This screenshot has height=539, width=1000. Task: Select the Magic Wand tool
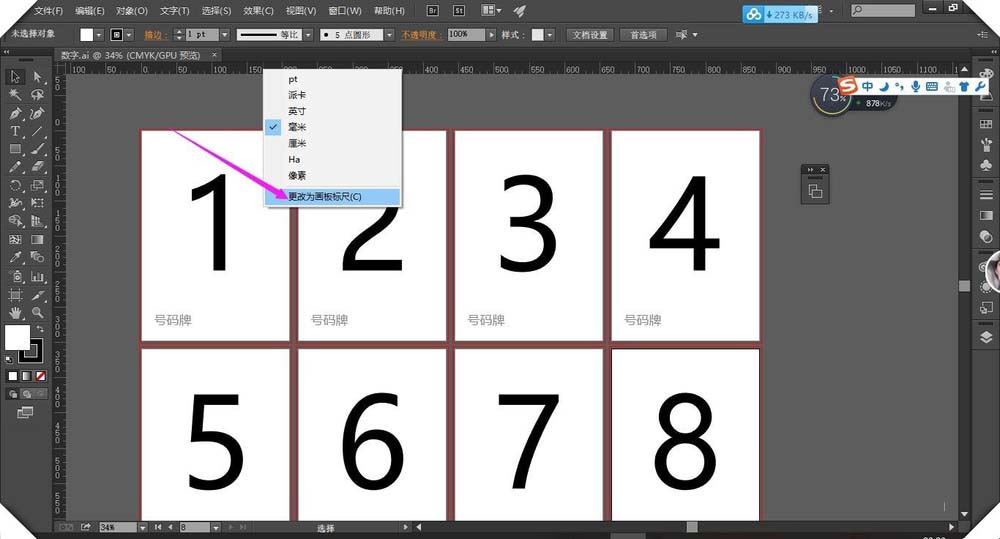15,95
